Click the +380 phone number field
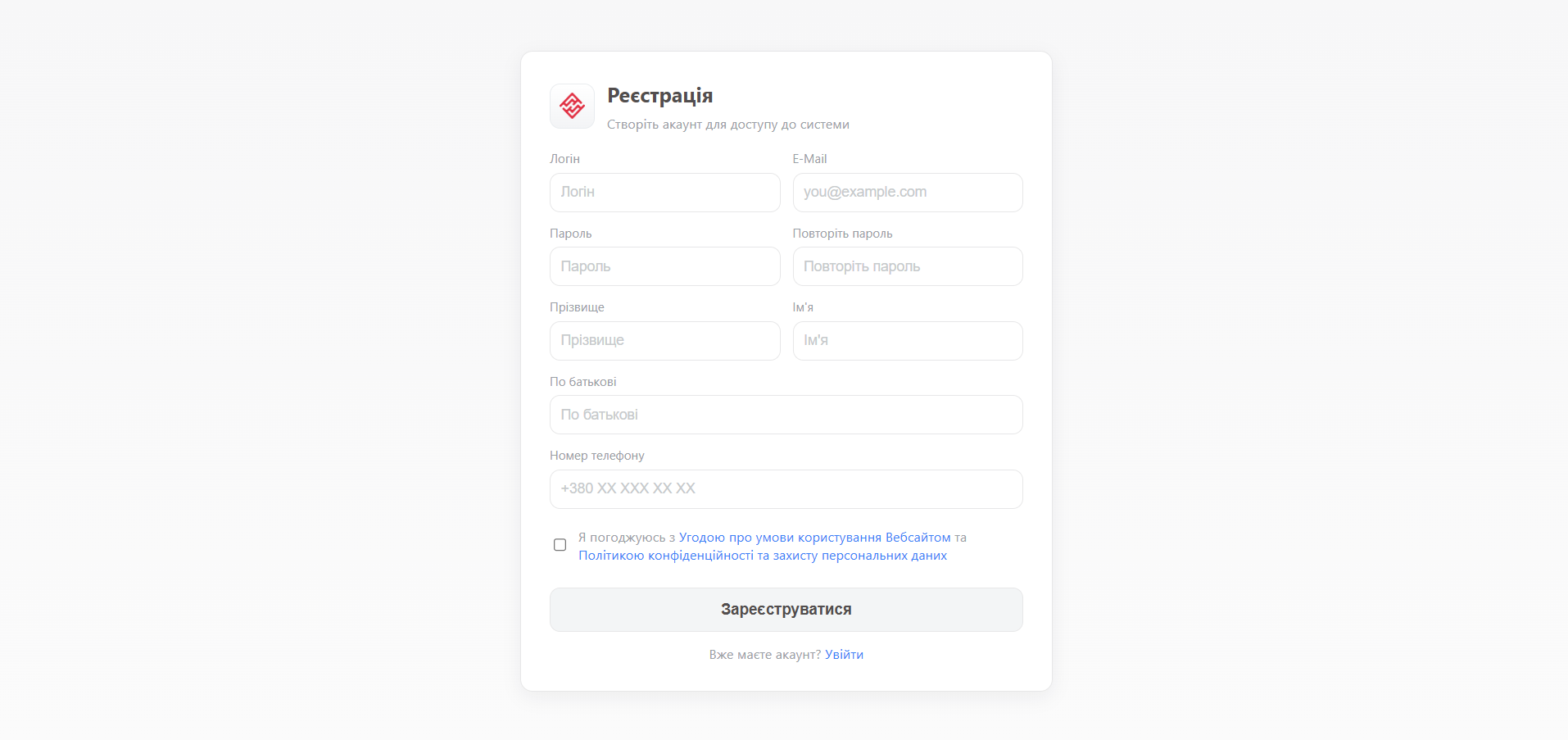 tap(786, 489)
